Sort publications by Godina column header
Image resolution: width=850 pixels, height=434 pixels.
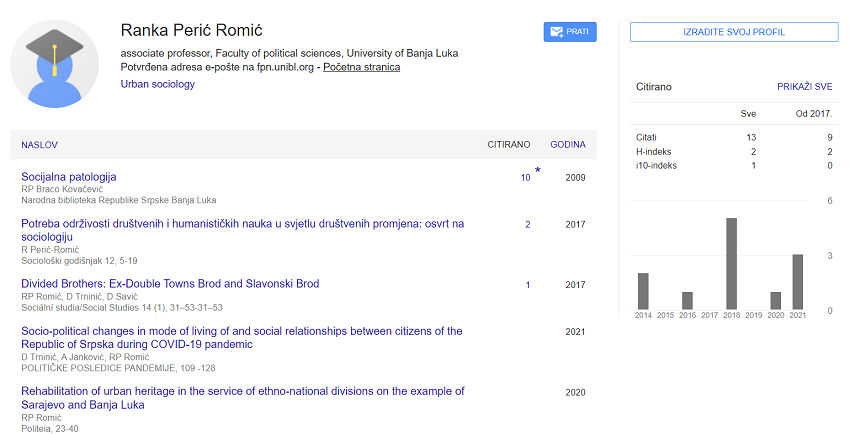pyautogui.click(x=568, y=145)
